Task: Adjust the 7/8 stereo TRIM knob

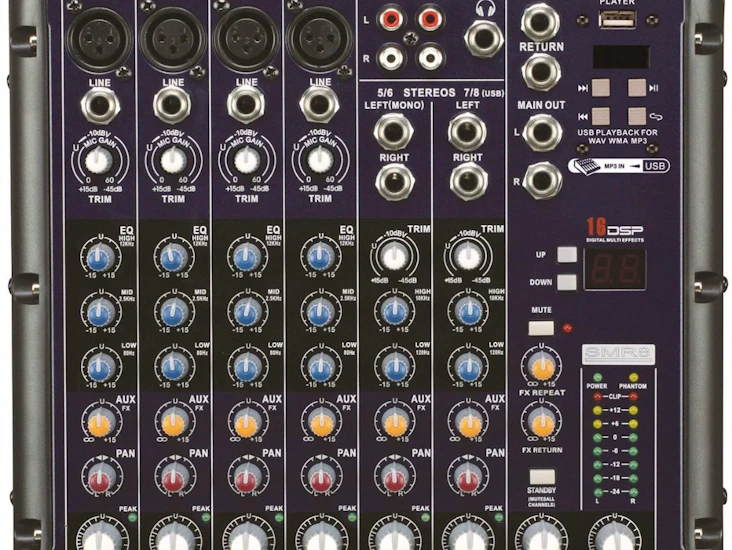Action: [x=468, y=256]
